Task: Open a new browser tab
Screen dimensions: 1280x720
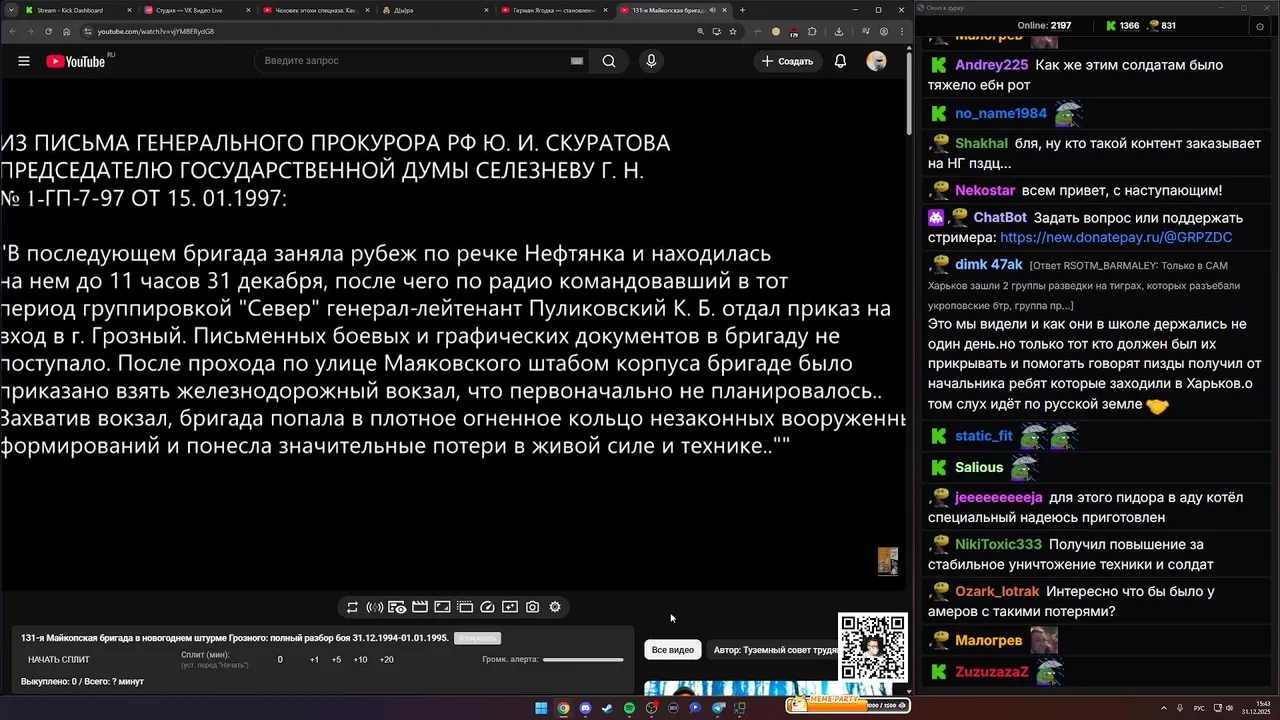Action: 742,10
